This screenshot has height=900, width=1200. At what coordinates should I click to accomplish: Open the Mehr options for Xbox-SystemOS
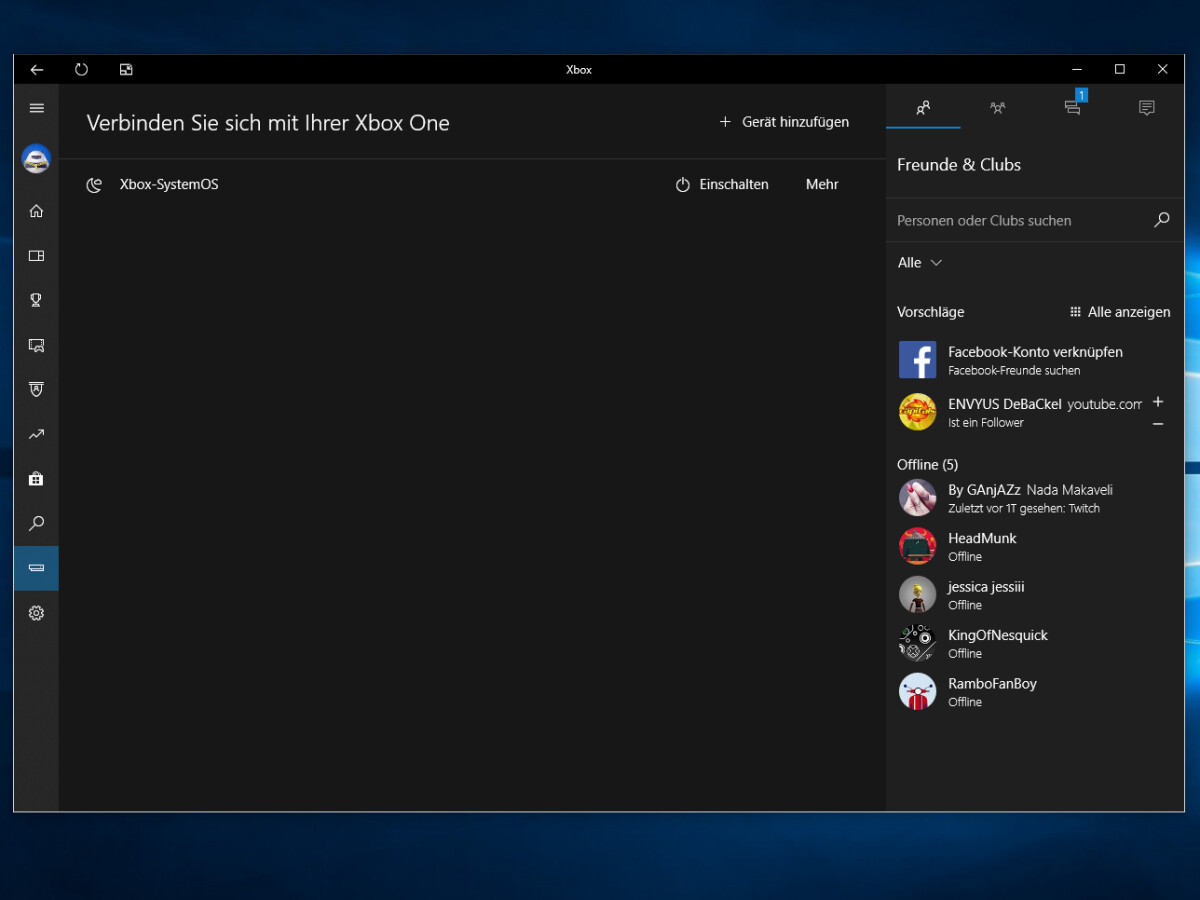822,185
